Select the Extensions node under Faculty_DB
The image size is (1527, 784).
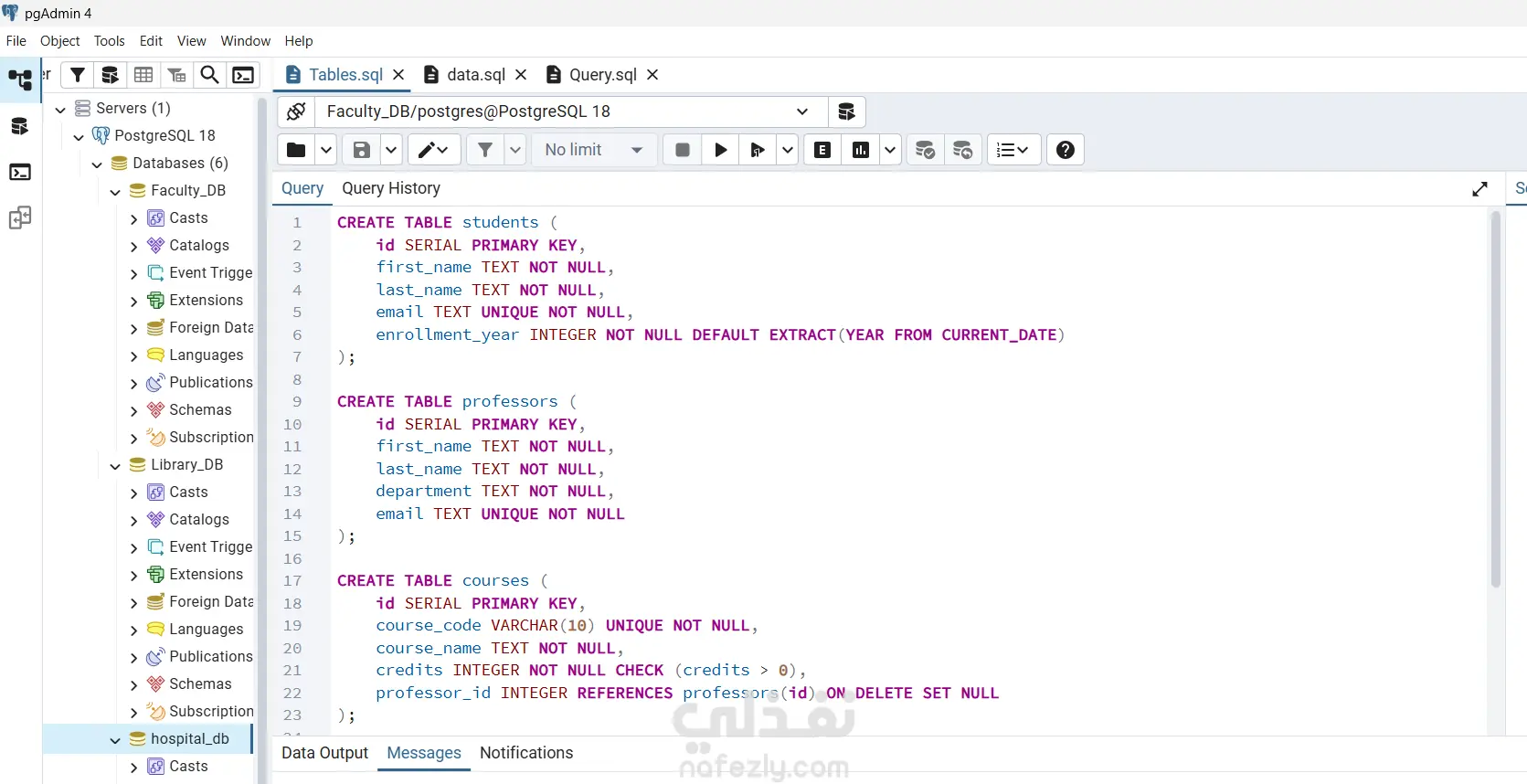[206, 301]
